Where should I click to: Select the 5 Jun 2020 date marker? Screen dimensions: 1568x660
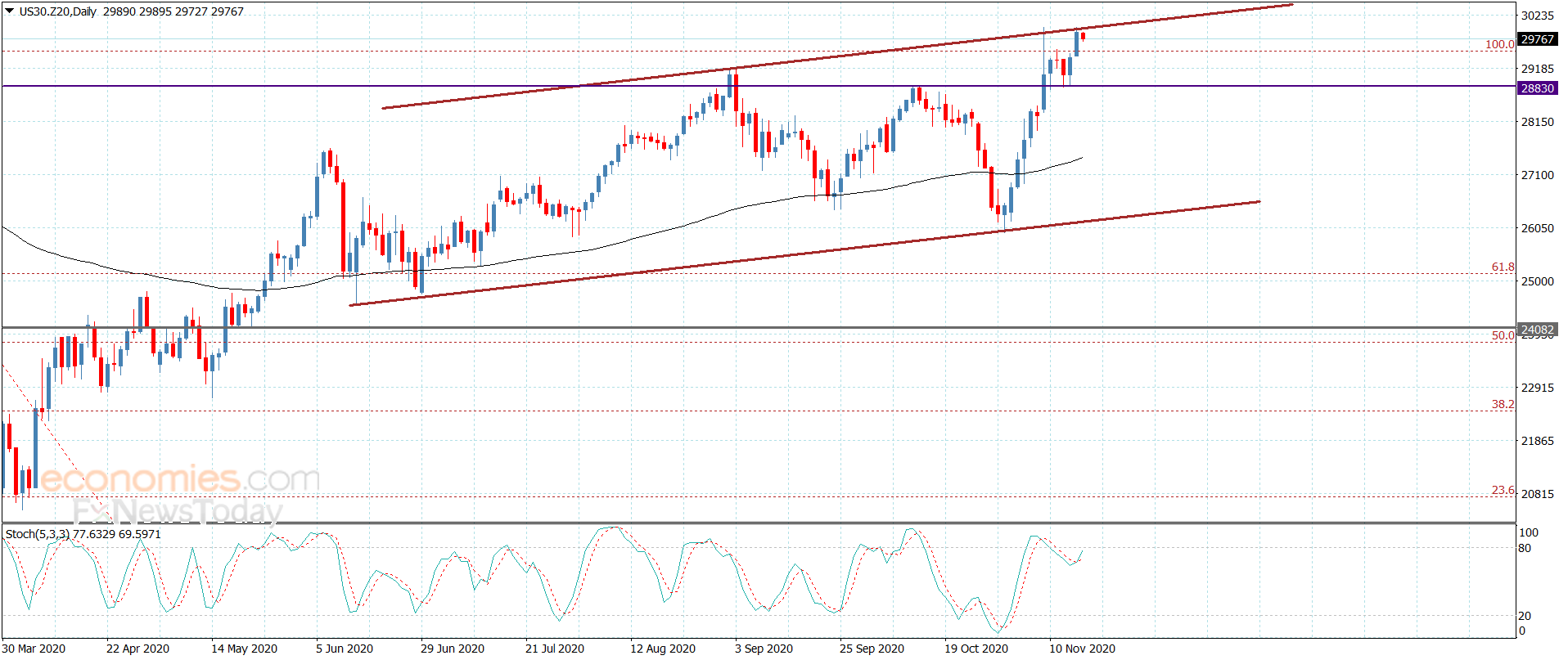click(345, 649)
